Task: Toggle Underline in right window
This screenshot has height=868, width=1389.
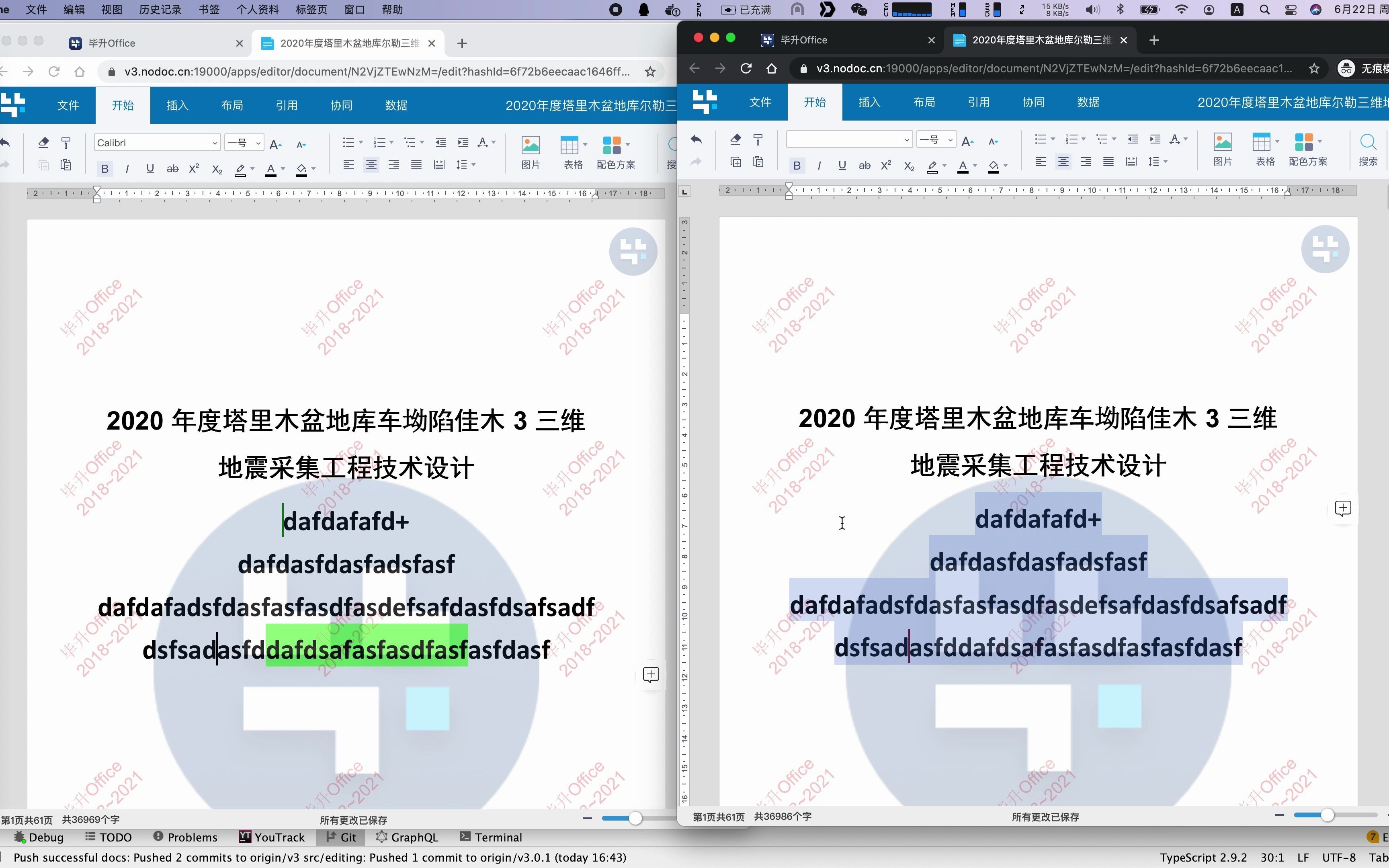Action: coord(842,165)
